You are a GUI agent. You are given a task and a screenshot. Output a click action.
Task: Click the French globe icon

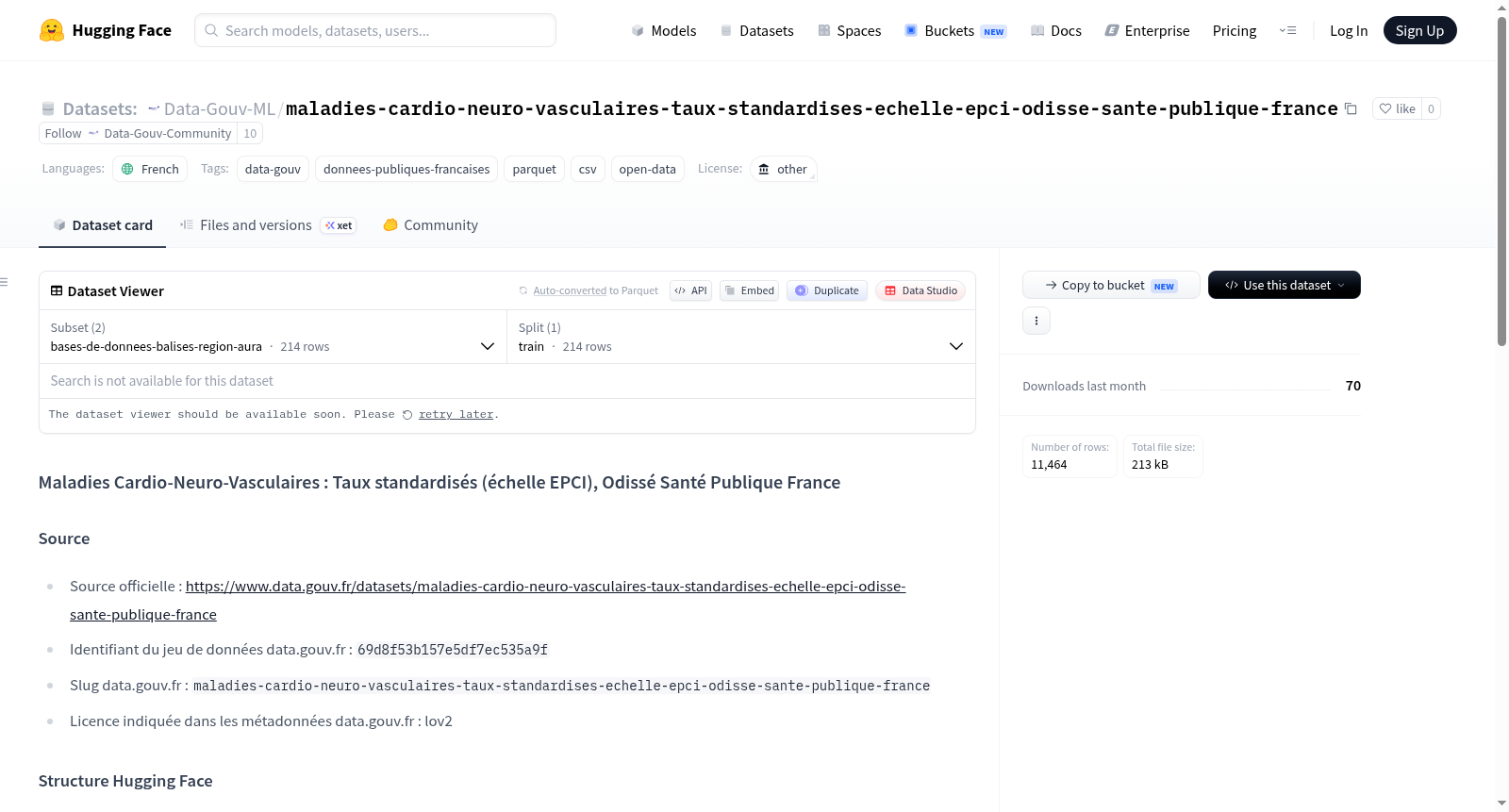[x=127, y=169]
